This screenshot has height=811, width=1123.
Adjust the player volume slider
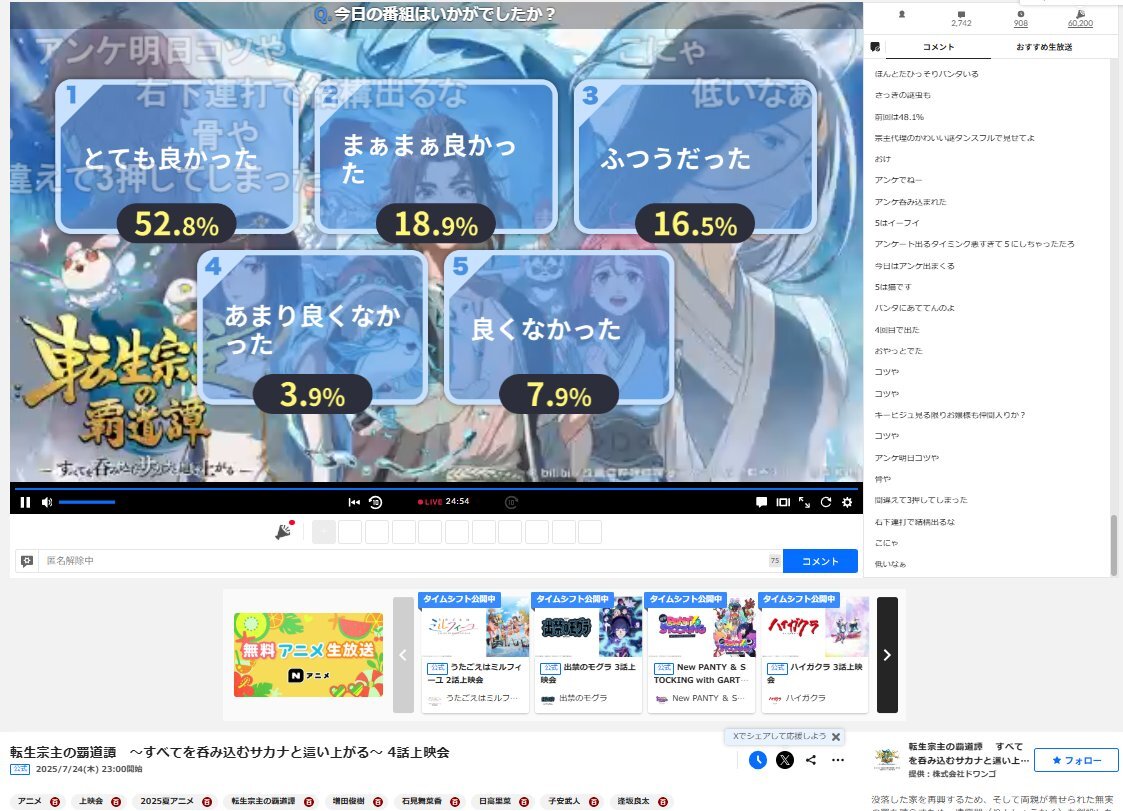tap(87, 502)
